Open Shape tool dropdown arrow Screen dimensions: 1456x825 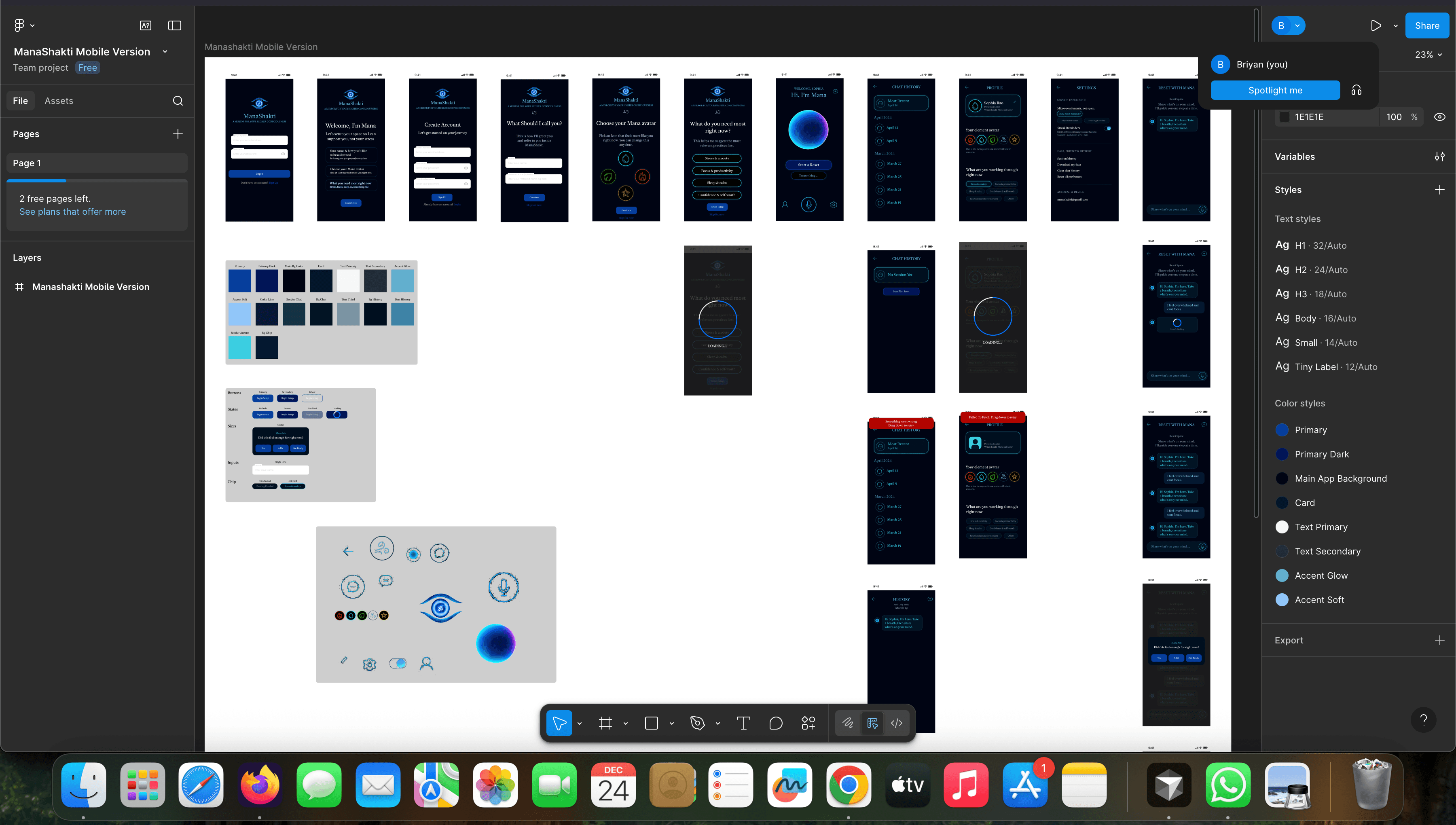671,723
